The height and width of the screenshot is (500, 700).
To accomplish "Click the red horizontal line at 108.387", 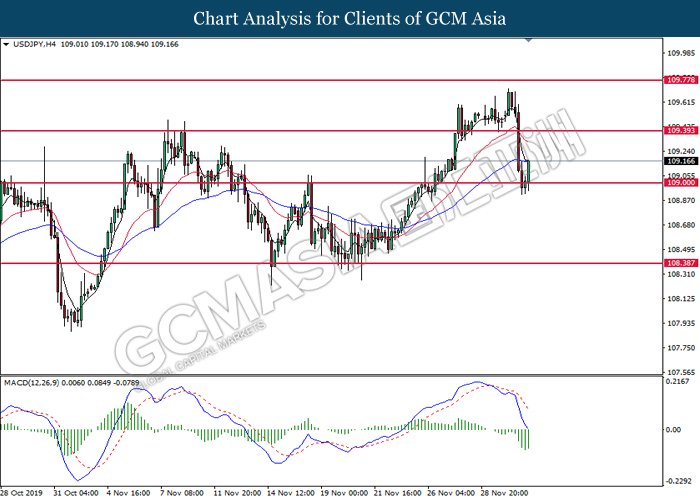I will tap(331, 263).
